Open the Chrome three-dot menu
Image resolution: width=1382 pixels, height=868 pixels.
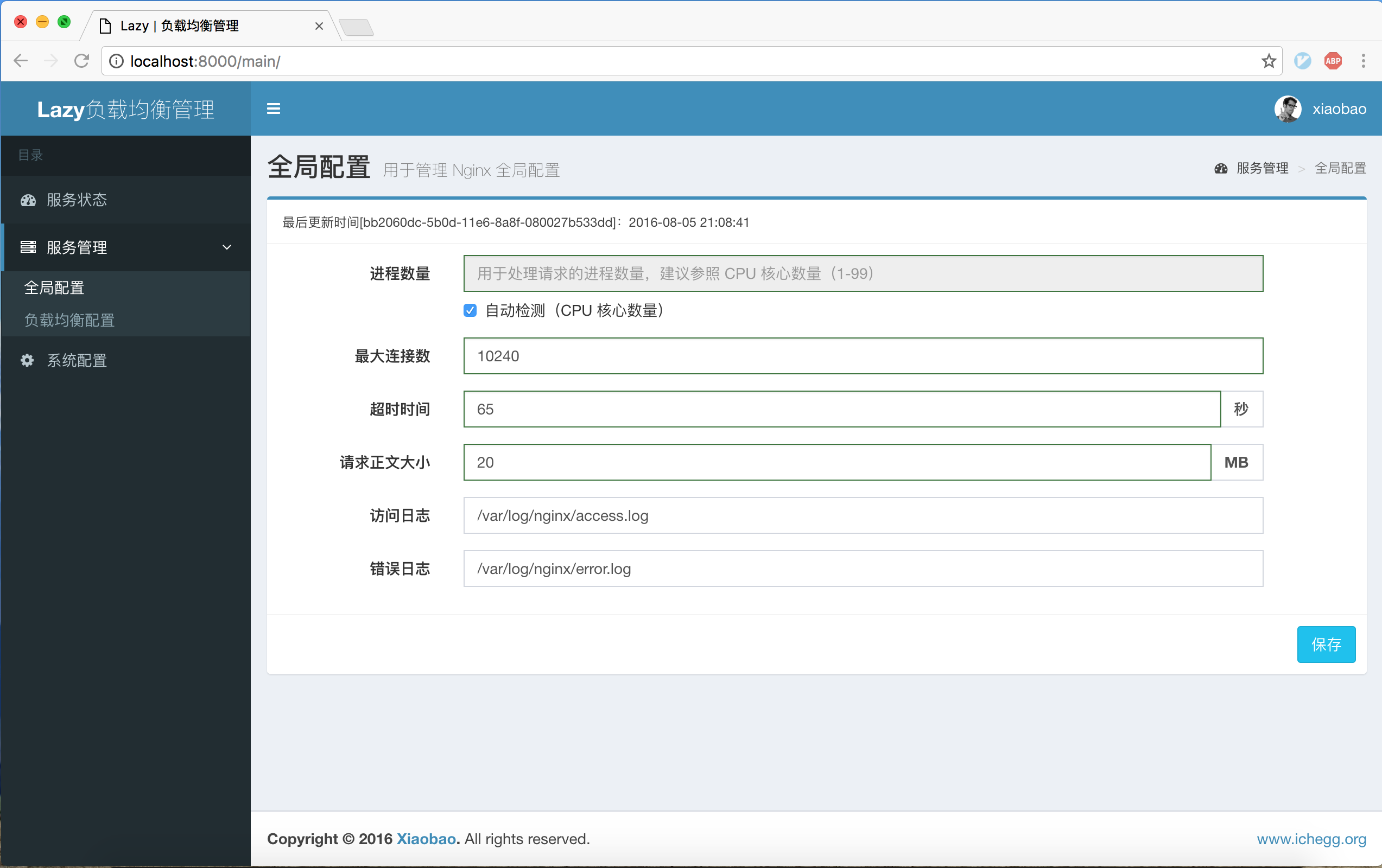point(1363,61)
